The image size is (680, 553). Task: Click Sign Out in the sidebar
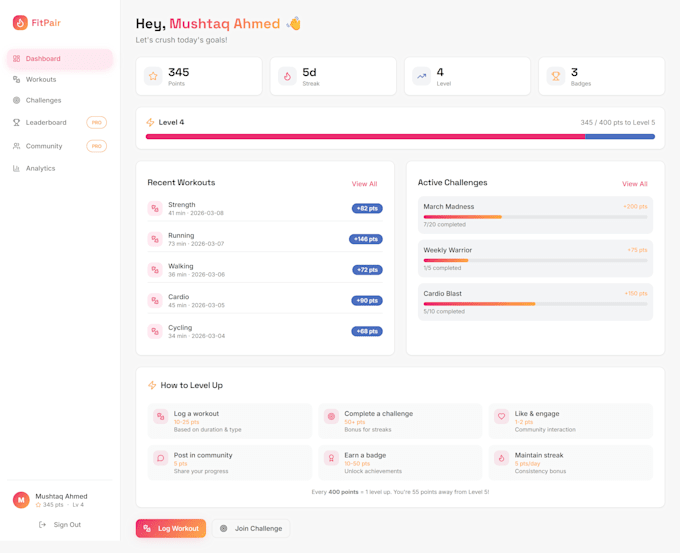coord(60,525)
